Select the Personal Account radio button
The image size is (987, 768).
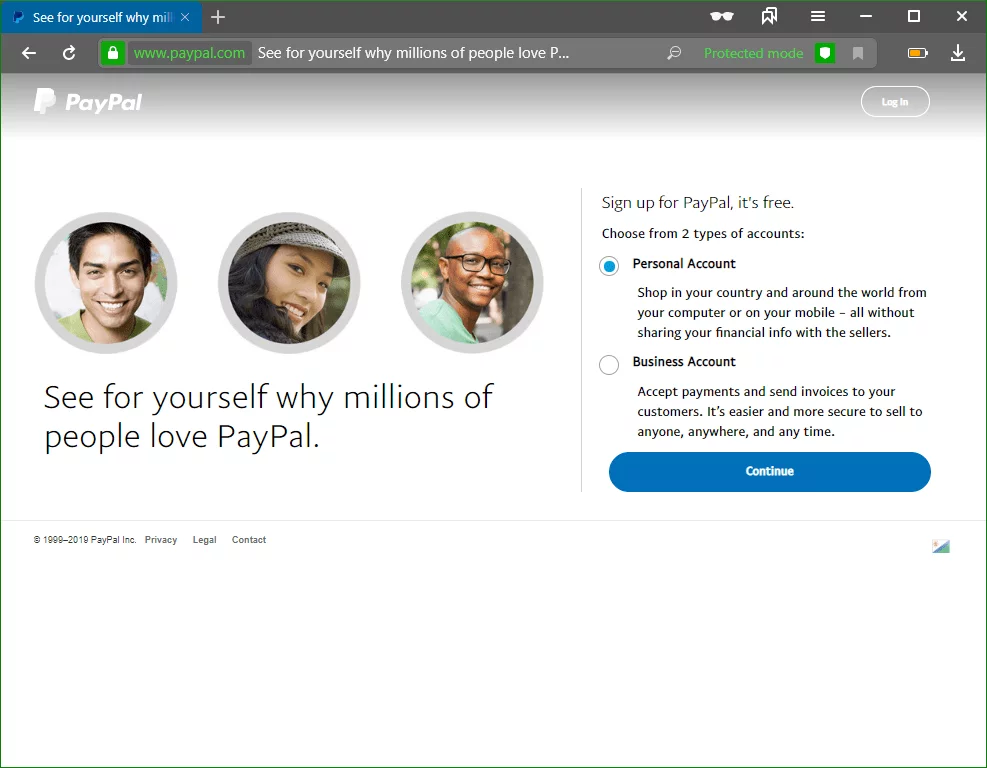coord(609,266)
